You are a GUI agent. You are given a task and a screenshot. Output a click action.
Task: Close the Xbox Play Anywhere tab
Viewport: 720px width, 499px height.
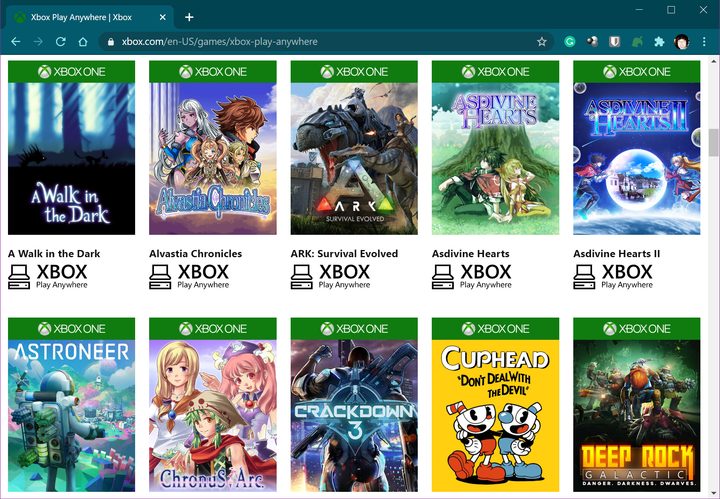[163, 17]
